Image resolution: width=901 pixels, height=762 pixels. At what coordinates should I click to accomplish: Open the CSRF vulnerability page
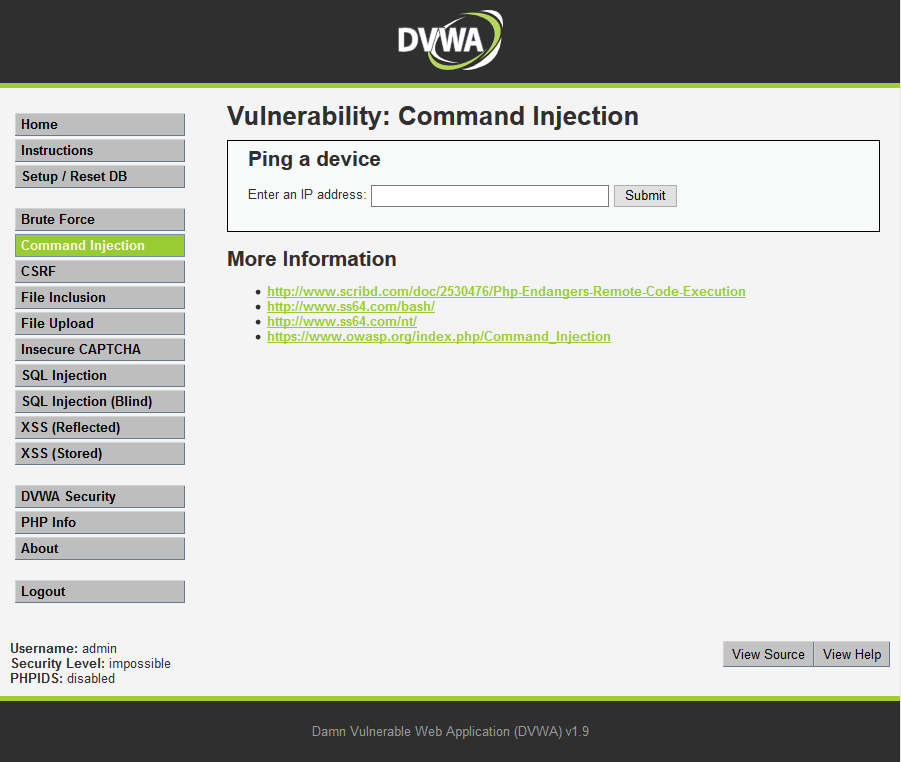click(x=99, y=271)
